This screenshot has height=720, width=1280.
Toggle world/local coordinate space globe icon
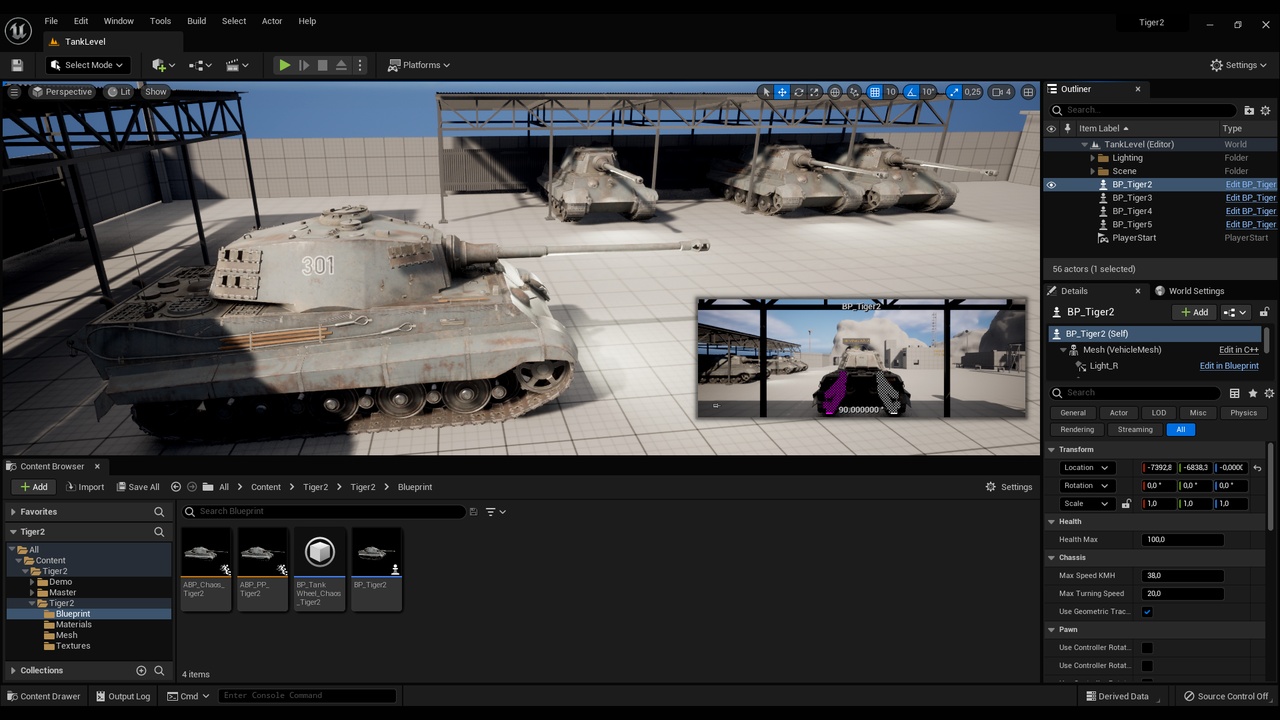click(x=835, y=92)
